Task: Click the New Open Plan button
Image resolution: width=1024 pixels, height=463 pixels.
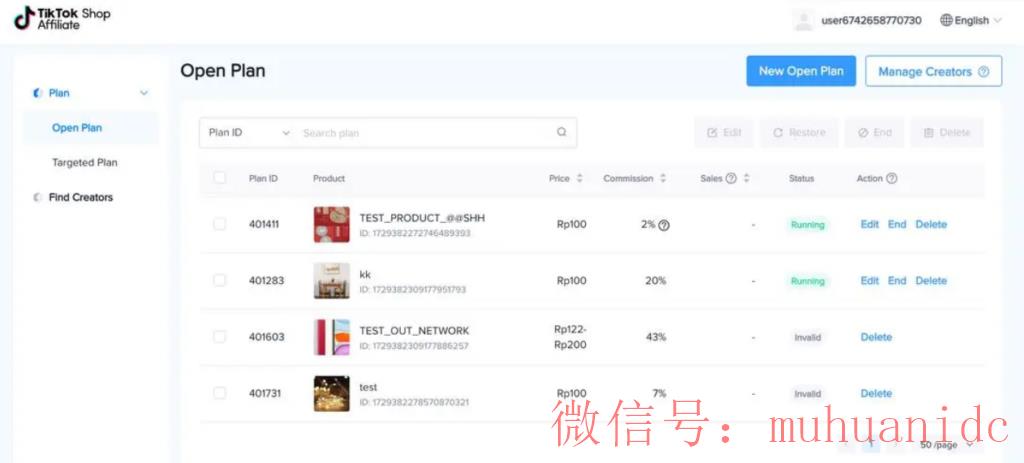Action: 801,71
